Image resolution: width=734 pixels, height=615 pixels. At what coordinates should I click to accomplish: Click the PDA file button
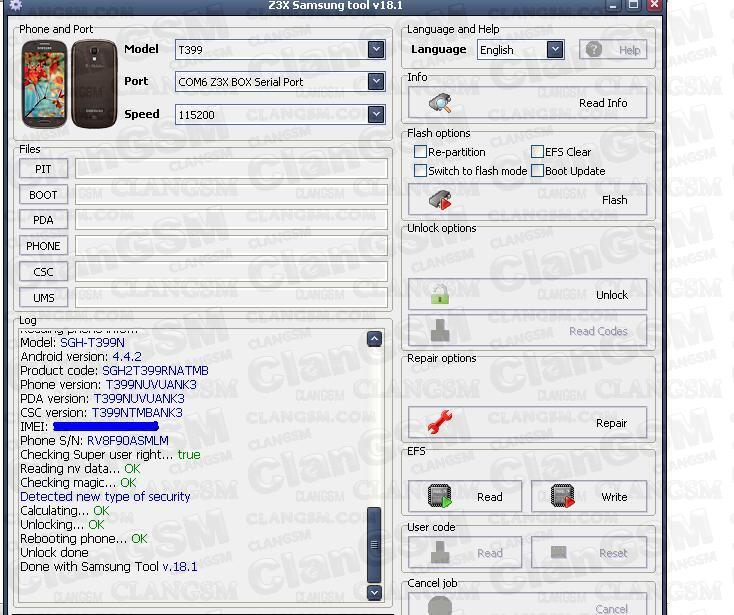44,220
